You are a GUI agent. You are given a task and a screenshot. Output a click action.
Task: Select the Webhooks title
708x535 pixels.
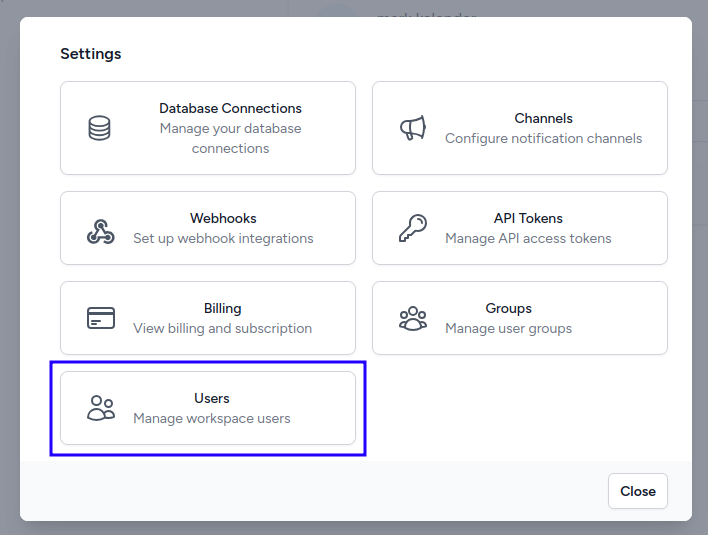tap(223, 218)
